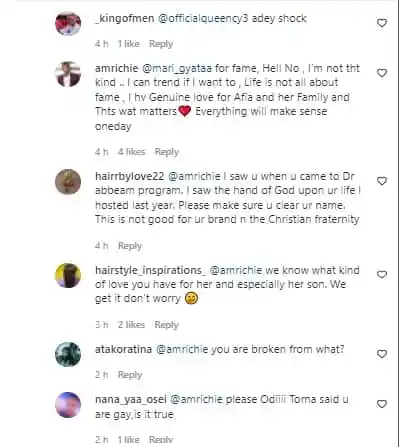Open the @officialqueency3 mention
The height and width of the screenshot is (447, 399).
203,18
